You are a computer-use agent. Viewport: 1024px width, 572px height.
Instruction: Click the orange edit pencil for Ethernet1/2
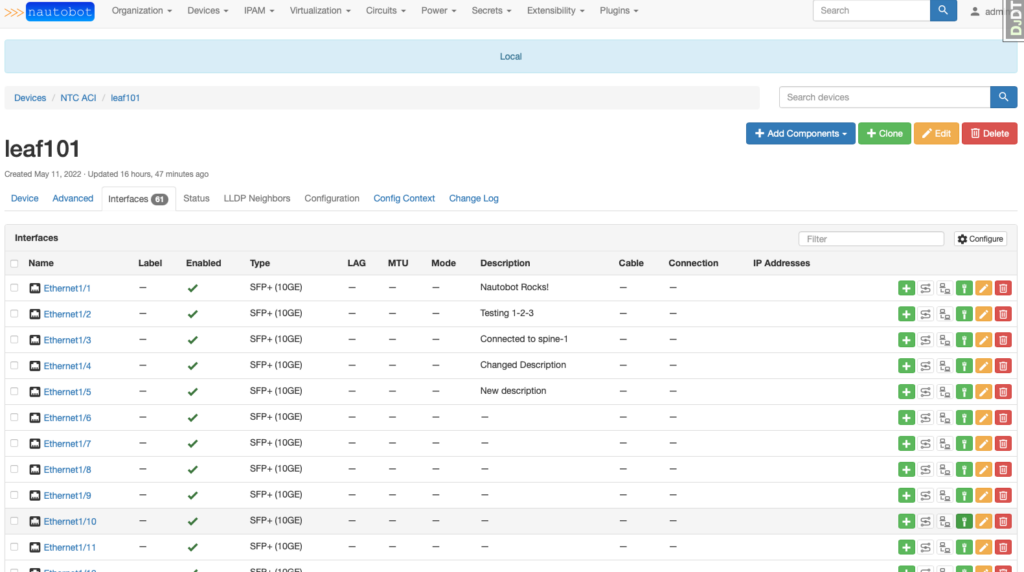[x=984, y=314]
